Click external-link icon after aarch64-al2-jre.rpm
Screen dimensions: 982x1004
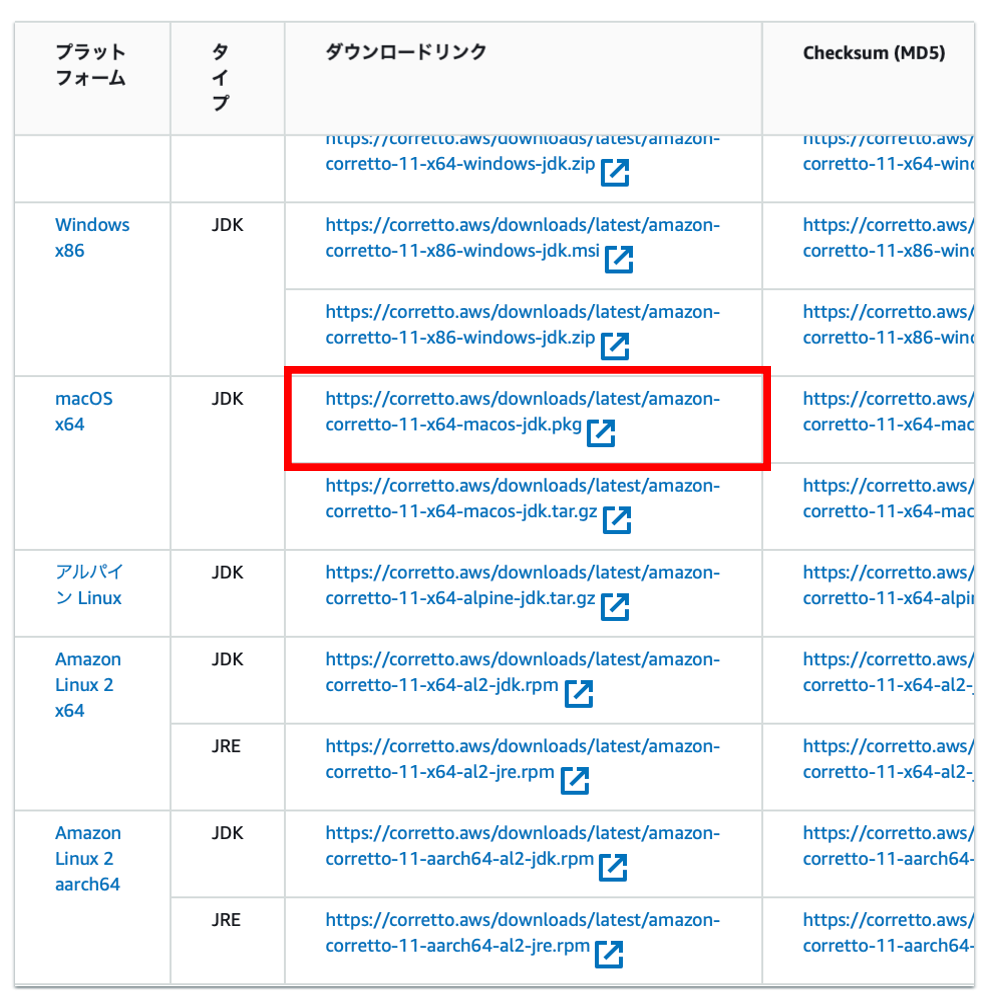coord(609,954)
